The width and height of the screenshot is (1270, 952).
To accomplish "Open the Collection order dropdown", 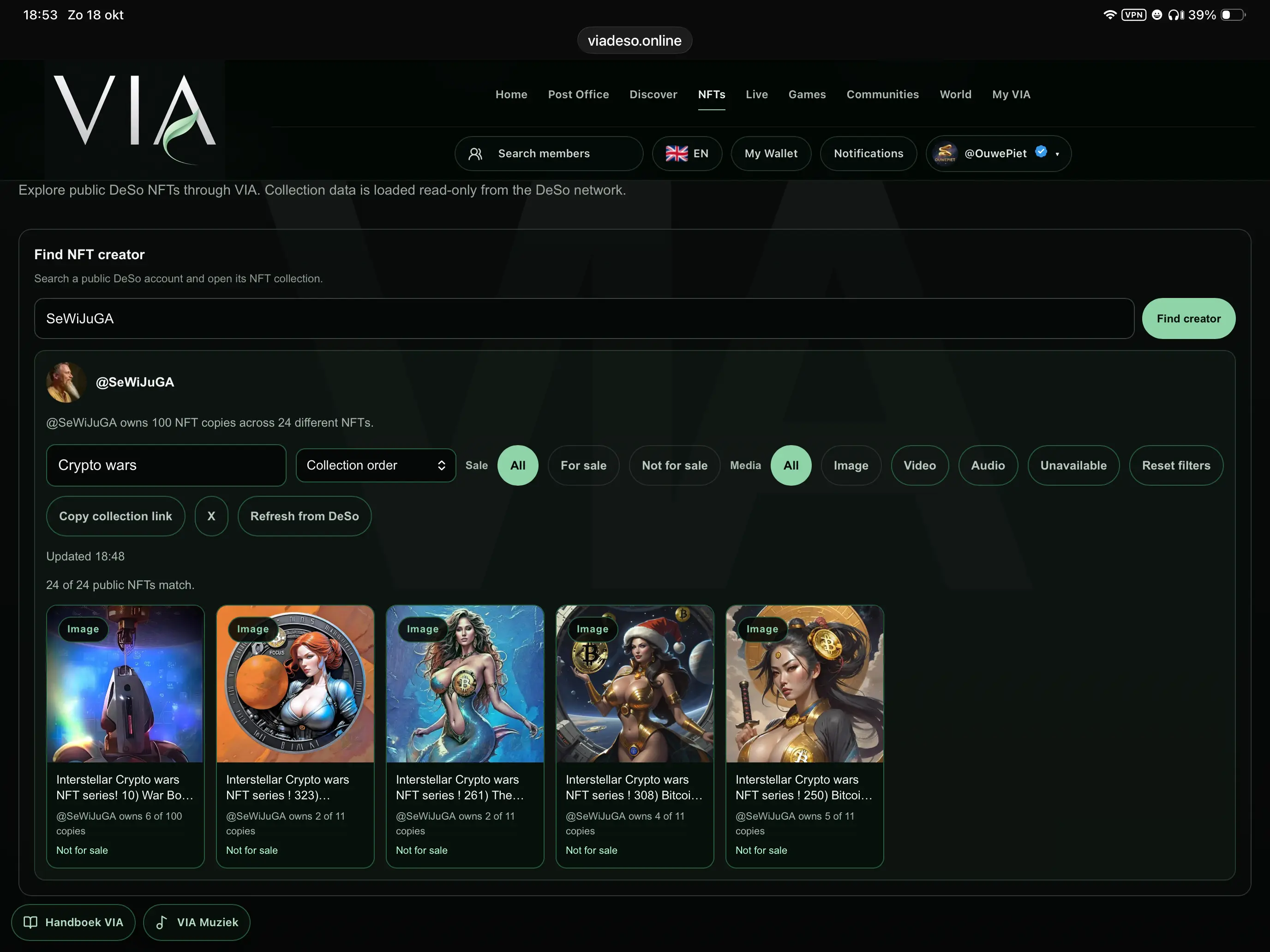I will tap(376, 465).
